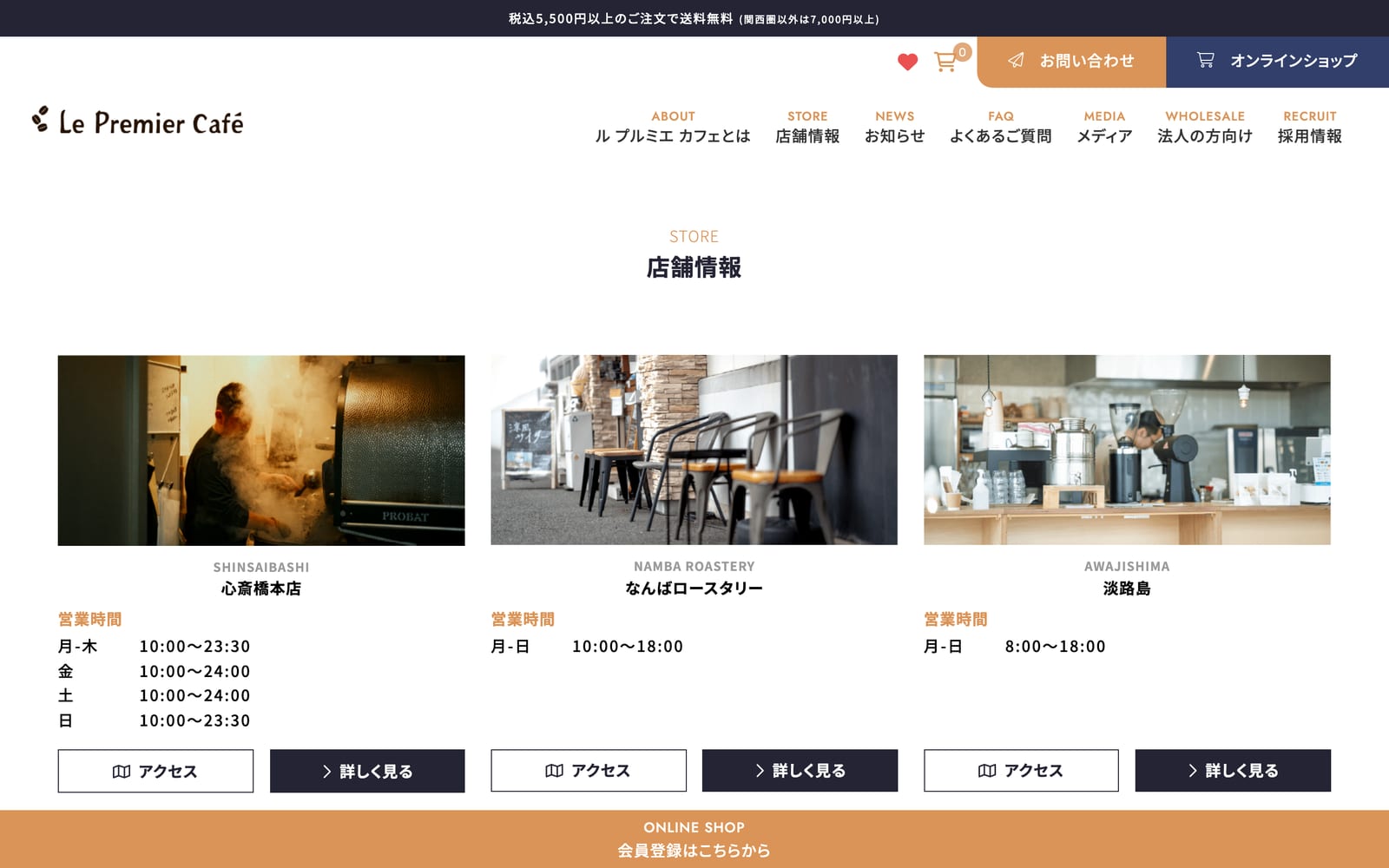Click the 心斎橋本店 roasting photo thumbnail
The height and width of the screenshot is (868, 1389).
[x=261, y=450]
